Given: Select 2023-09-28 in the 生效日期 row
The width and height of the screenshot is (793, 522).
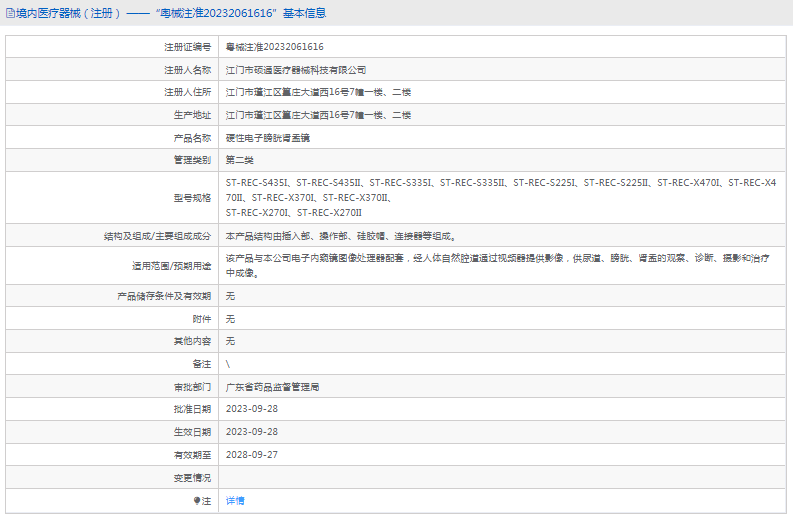Looking at the screenshot, I should click(252, 432).
